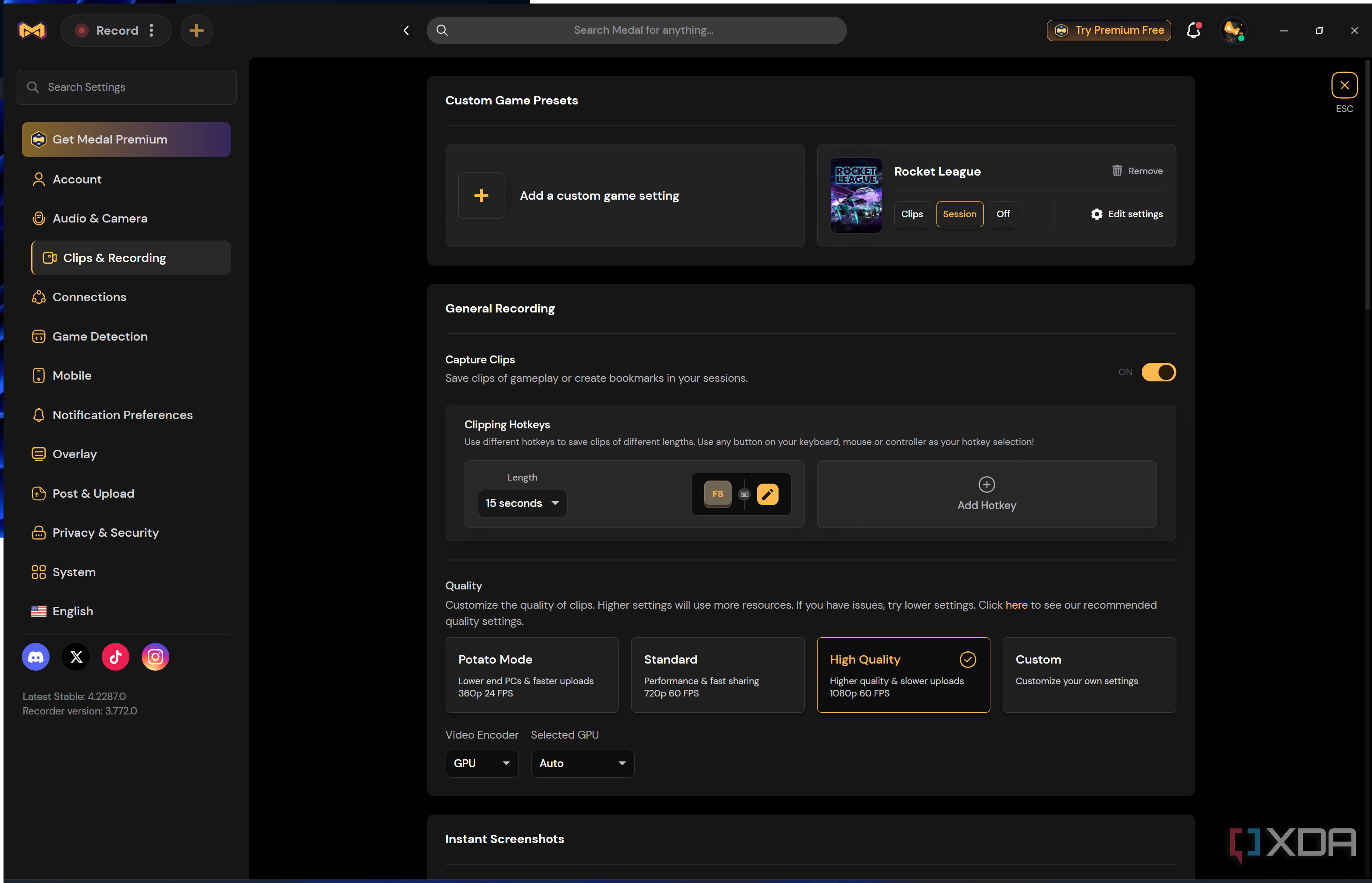Image resolution: width=1372 pixels, height=883 pixels.
Task: Open Medal's Discord link icon
Action: pyautogui.click(x=36, y=657)
